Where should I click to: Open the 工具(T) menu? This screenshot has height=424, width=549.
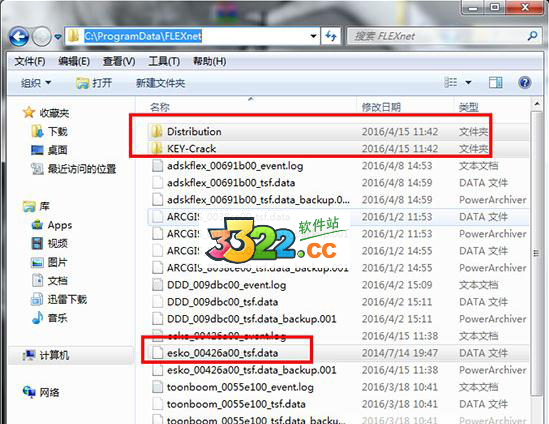[x=164, y=62]
